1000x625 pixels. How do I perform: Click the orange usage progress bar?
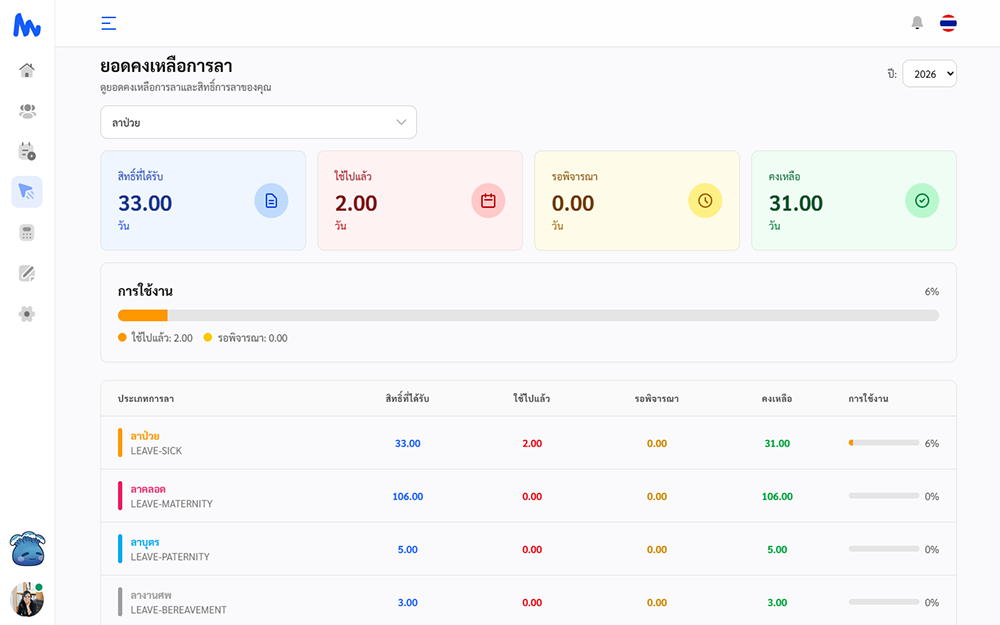[x=143, y=315]
